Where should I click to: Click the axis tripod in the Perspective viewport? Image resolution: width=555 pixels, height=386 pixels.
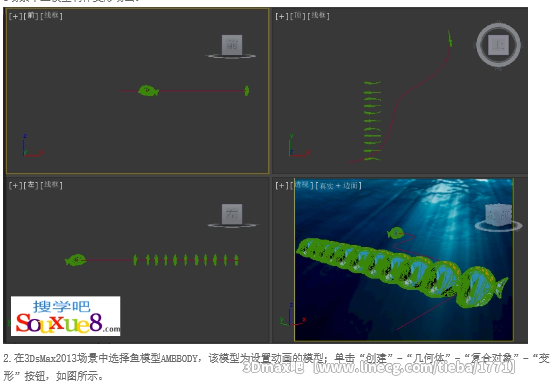[292, 315]
